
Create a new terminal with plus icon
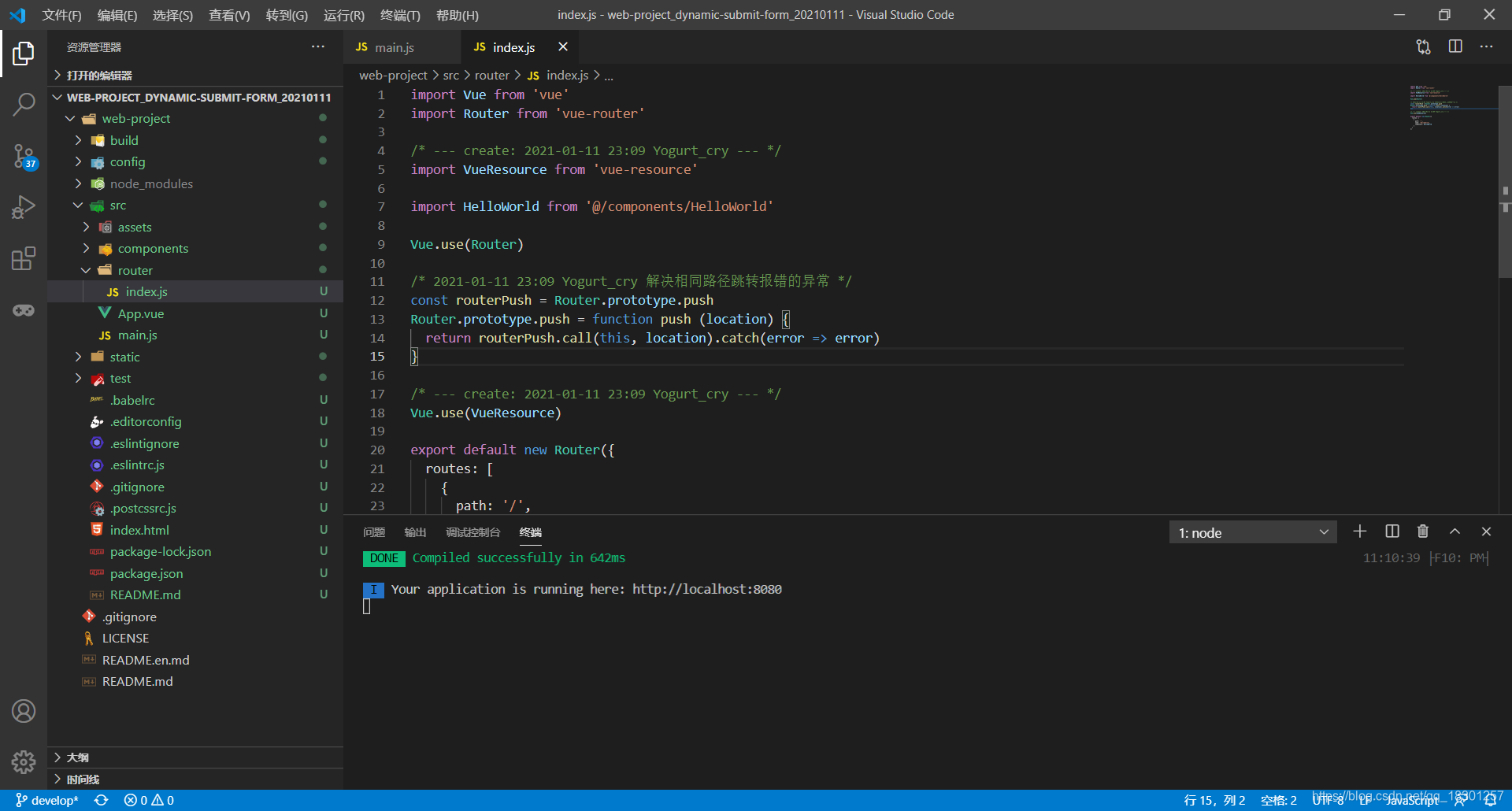[x=1360, y=532]
